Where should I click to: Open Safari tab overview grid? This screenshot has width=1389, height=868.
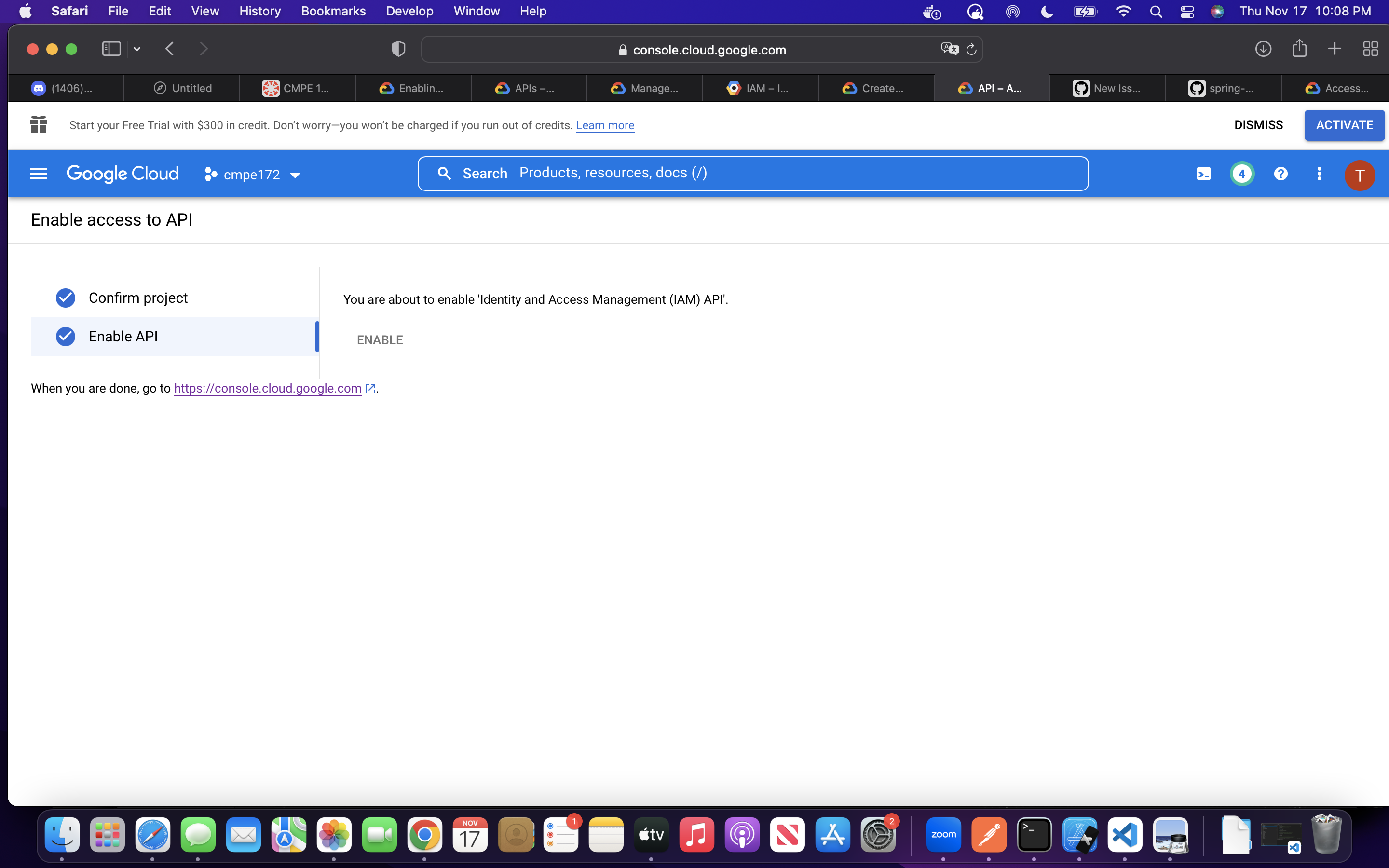click(x=1370, y=49)
